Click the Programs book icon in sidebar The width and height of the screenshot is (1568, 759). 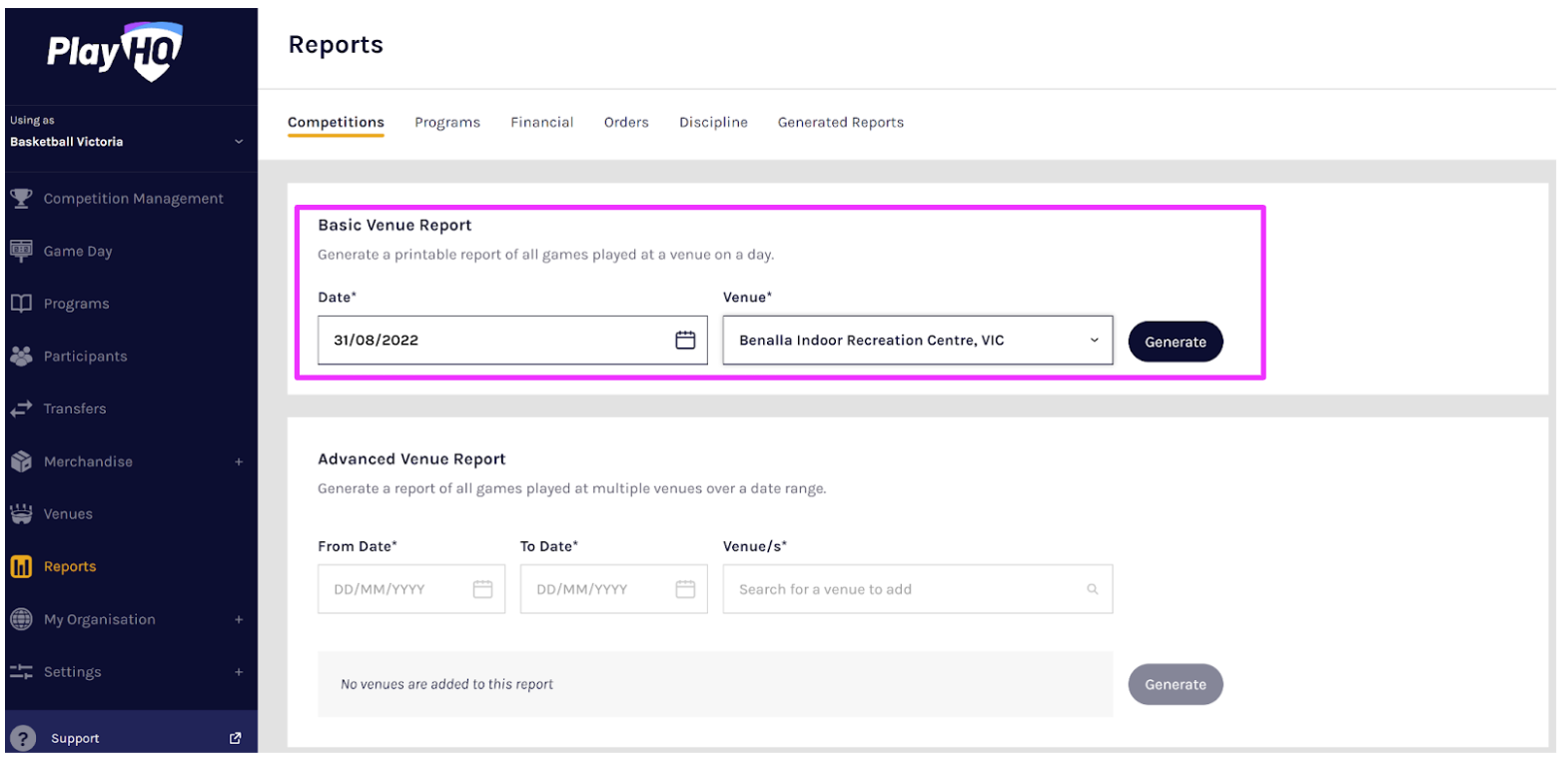point(21,304)
